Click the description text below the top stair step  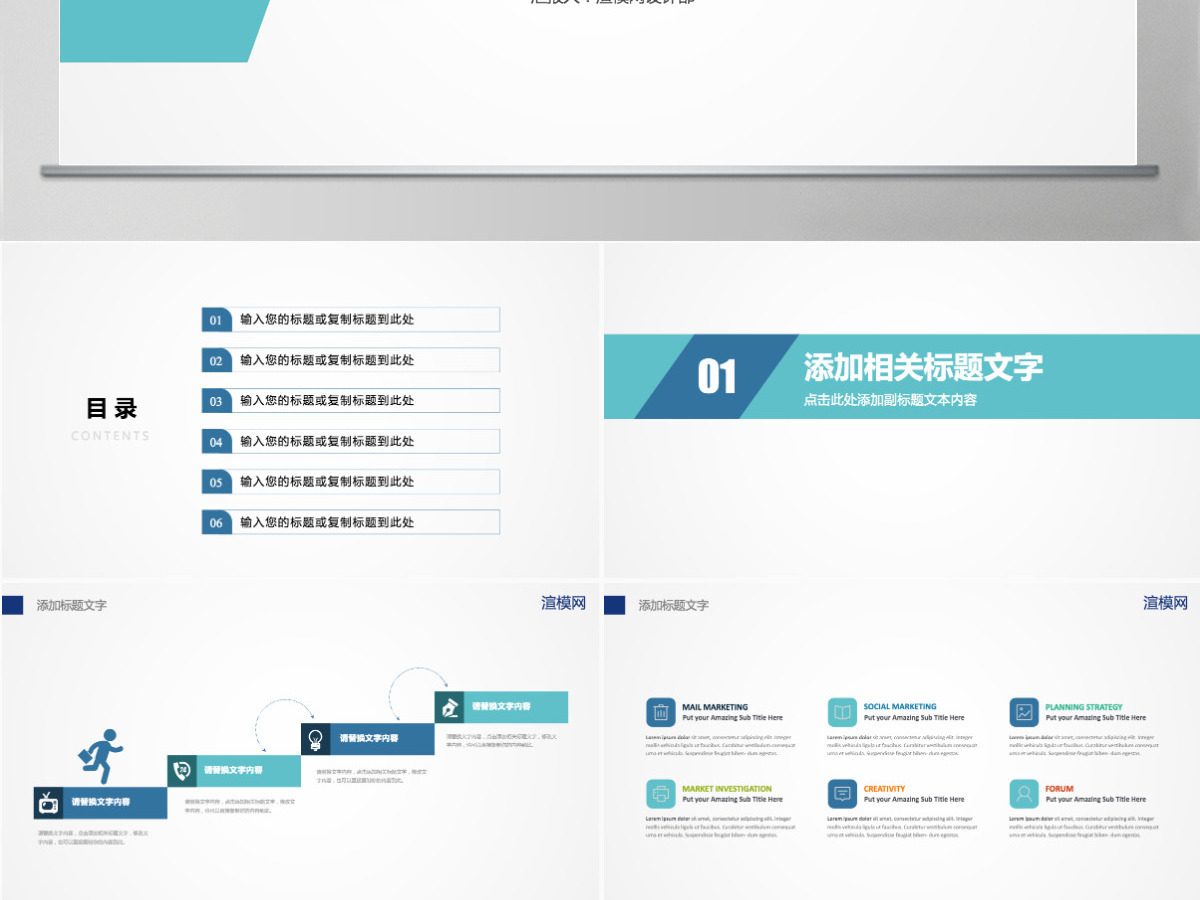502,740
